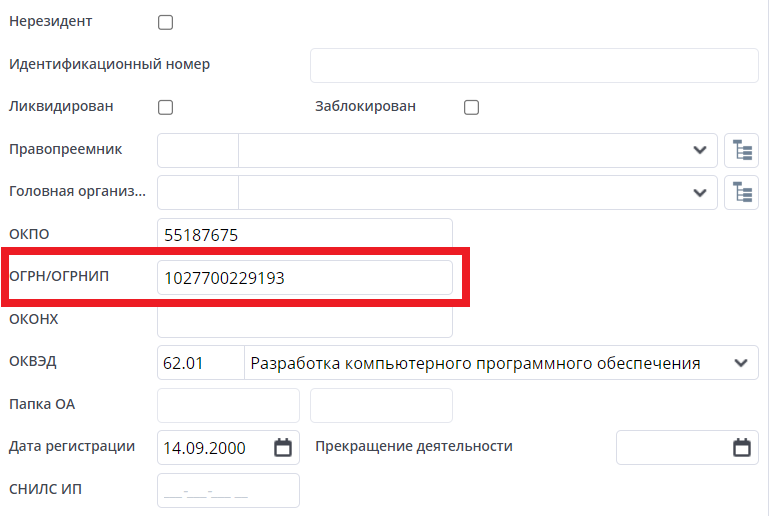Open the ОКВЭД dropdown list
The width and height of the screenshot is (772, 516).
point(740,362)
